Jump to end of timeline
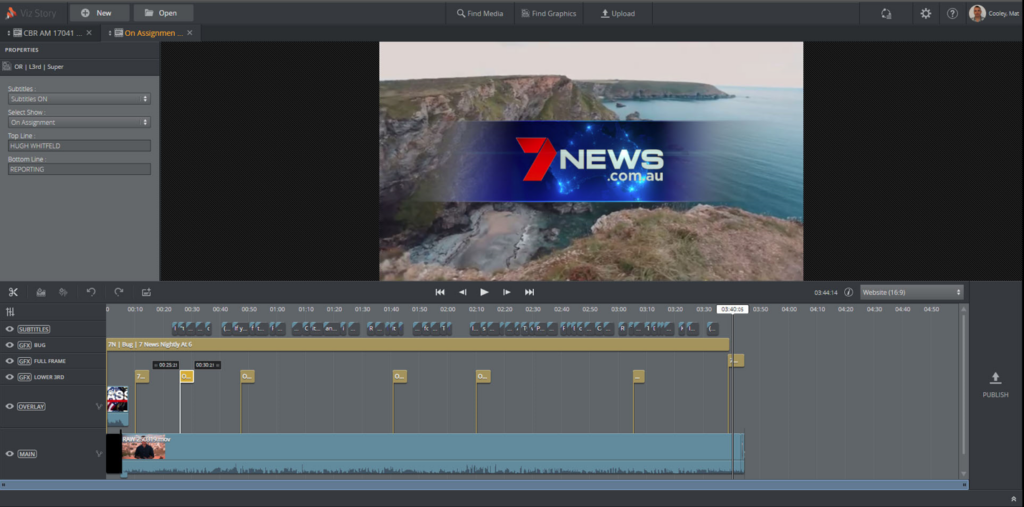 click(529, 292)
